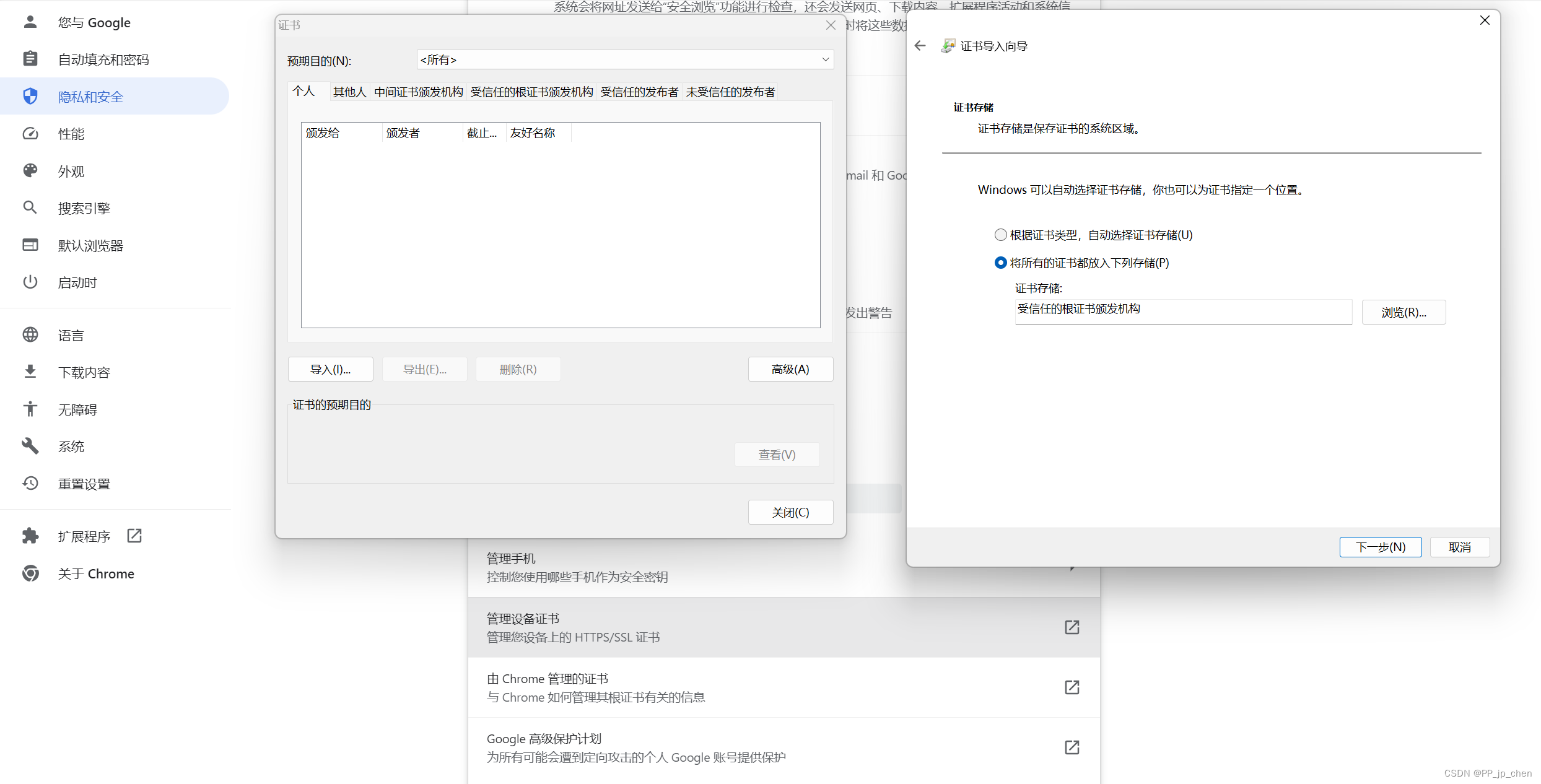1541x784 pixels.
Task: Click the wrench icon for 系统
Action: click(30, 446)
